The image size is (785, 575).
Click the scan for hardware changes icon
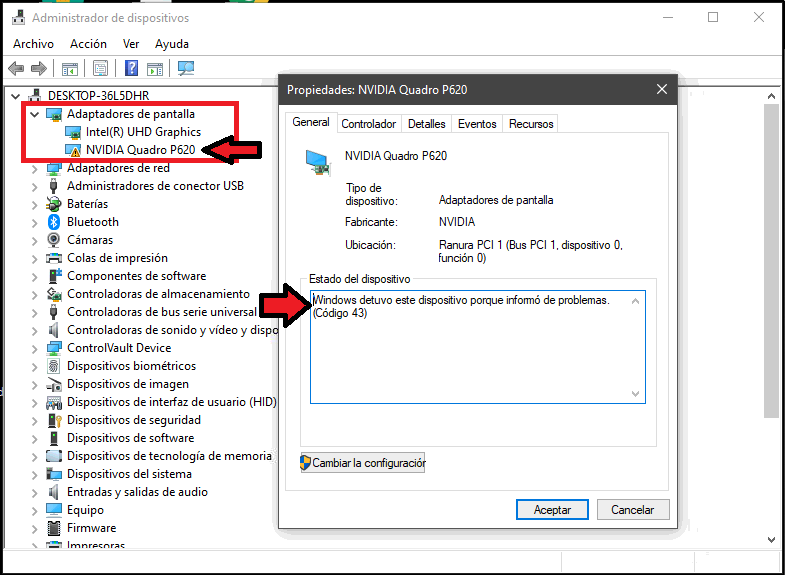tap(186, 68)
